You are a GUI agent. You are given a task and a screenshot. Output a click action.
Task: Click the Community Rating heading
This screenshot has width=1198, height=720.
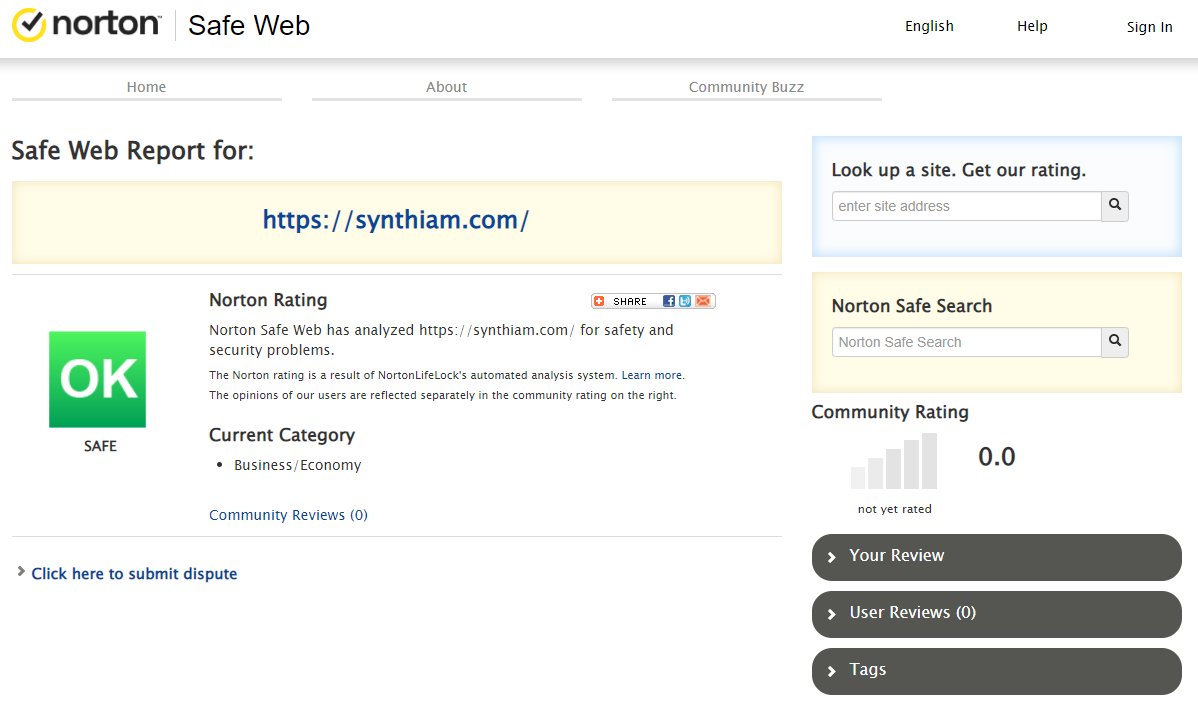click(x=890, y=412)
